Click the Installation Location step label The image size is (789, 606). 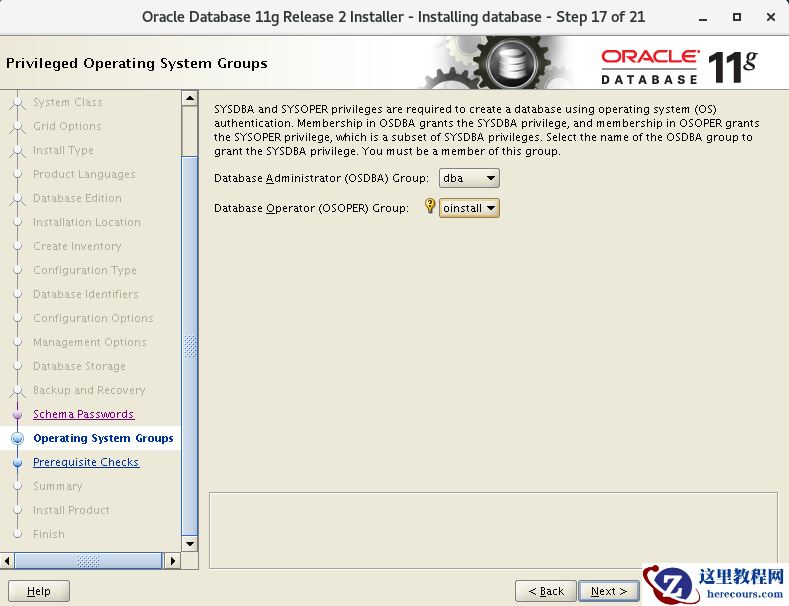[x=87, y=222]
